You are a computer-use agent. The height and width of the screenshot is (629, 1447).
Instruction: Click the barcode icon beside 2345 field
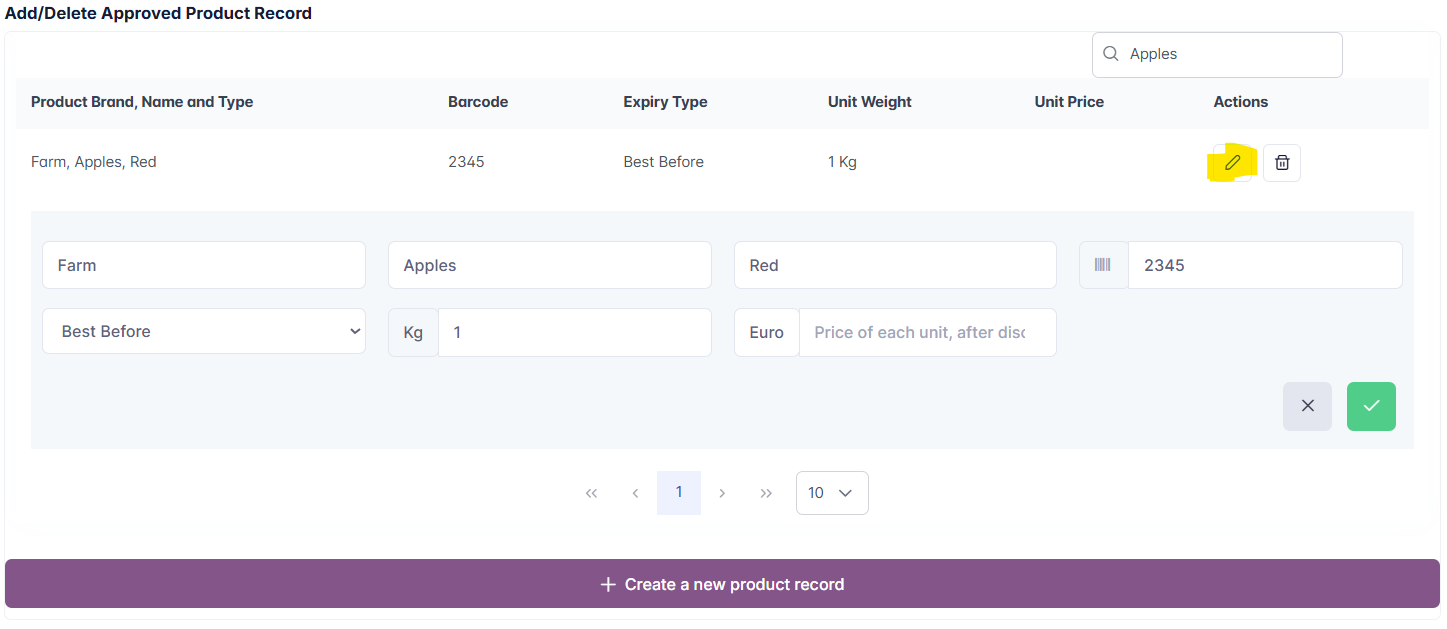click(x=1103, y=265)
